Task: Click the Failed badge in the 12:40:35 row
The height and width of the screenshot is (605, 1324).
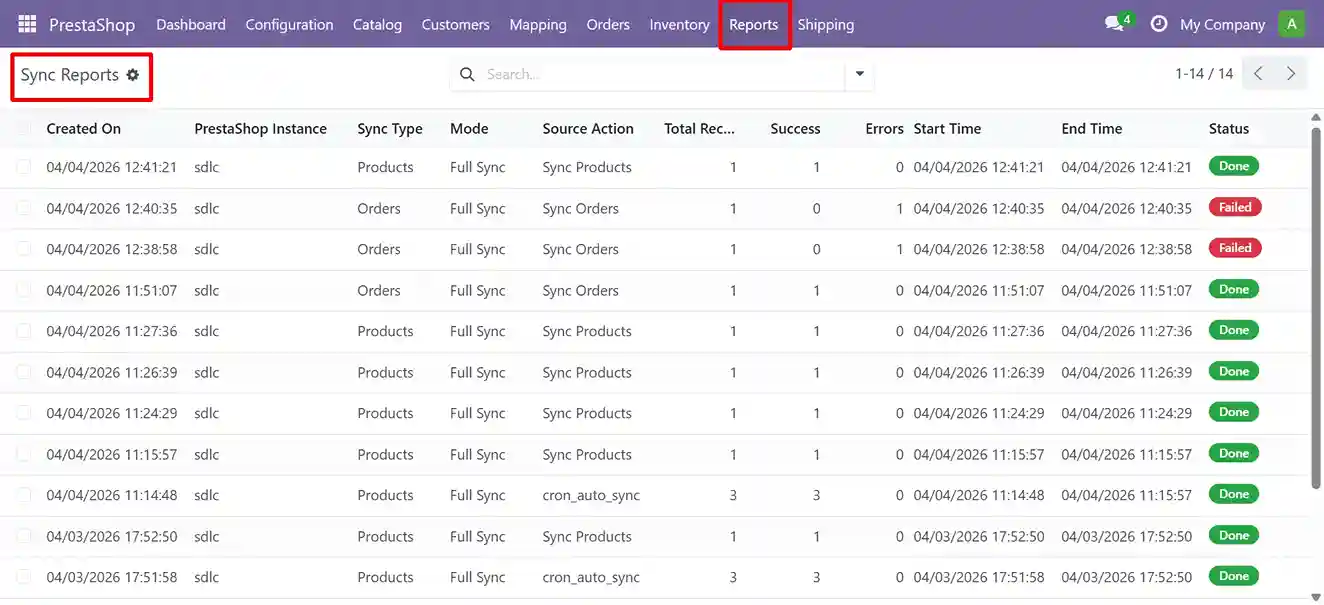Action: [1235, 207]
